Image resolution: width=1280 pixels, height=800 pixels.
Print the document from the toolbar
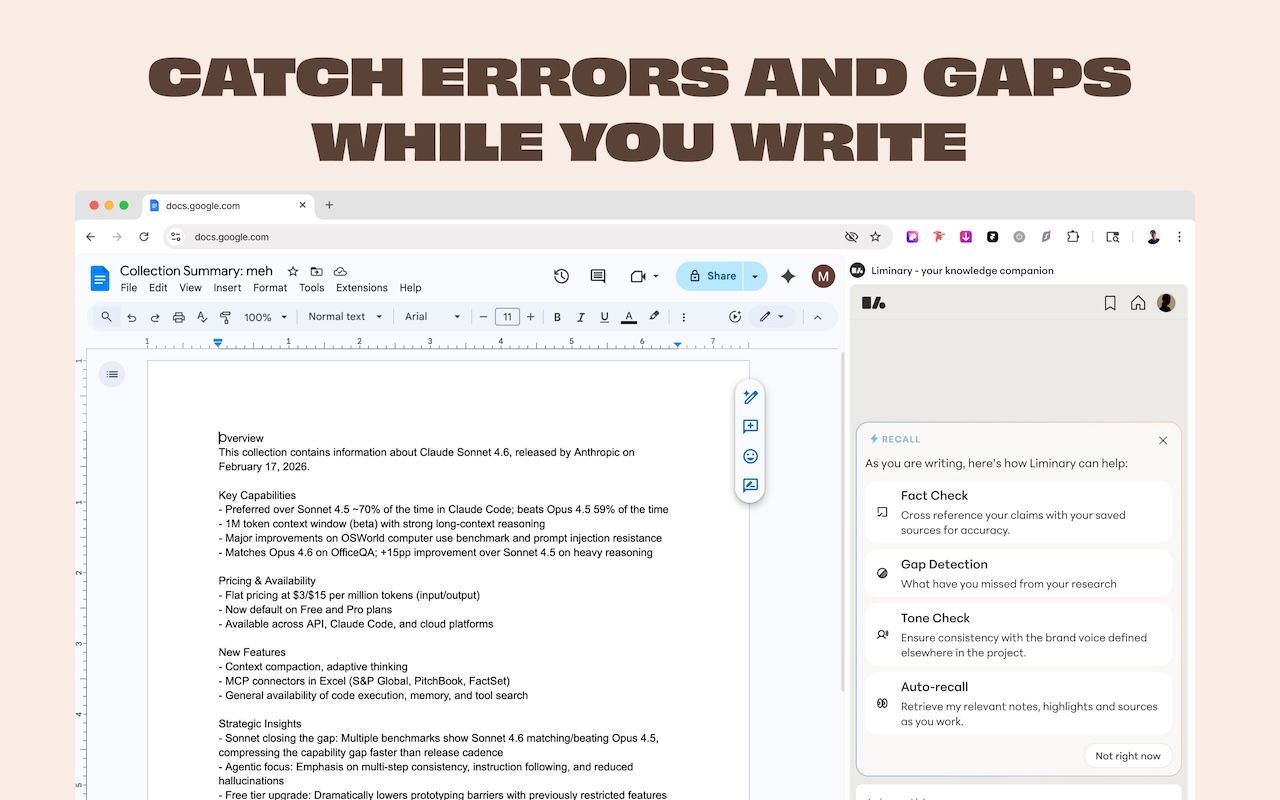(179, 317)
